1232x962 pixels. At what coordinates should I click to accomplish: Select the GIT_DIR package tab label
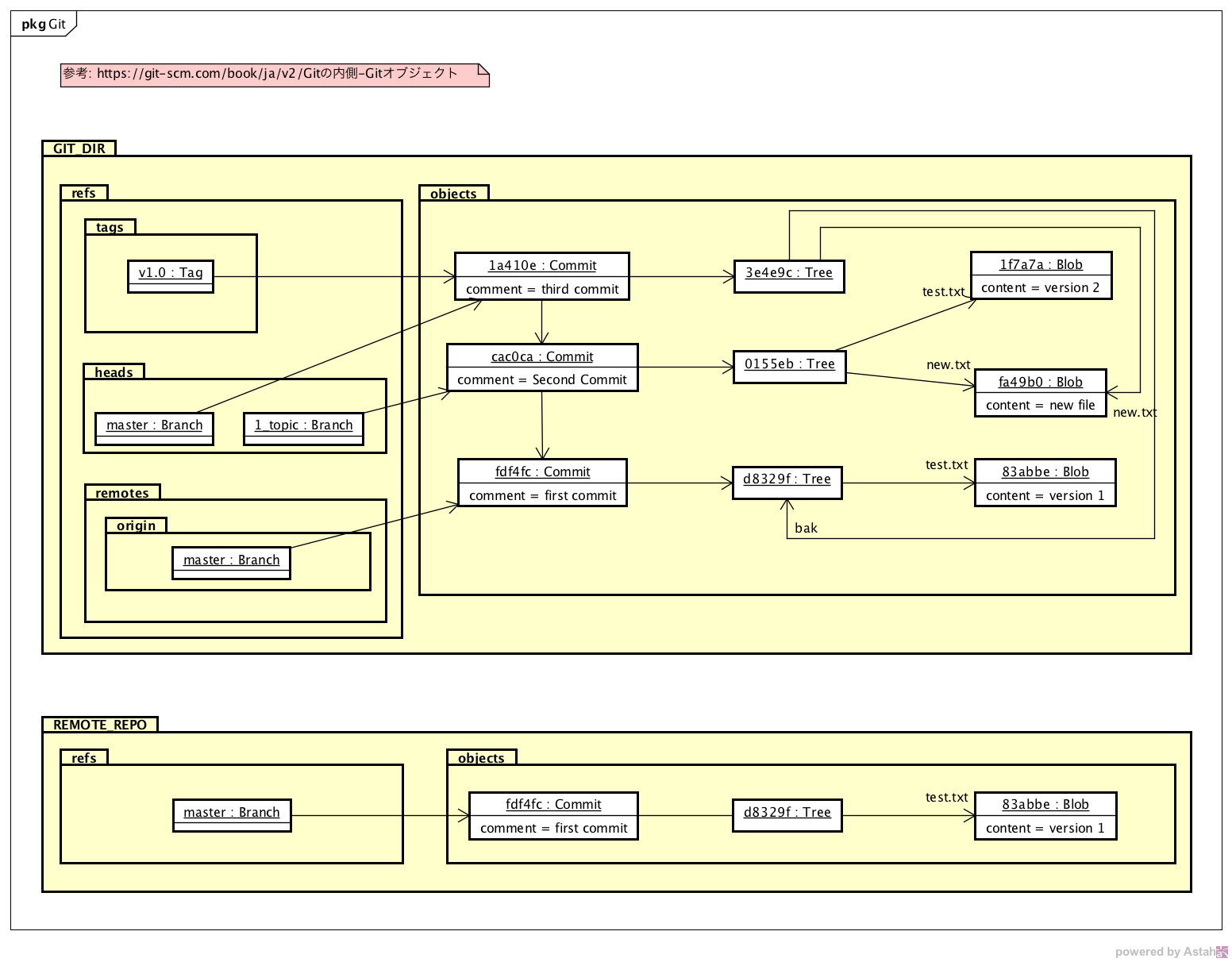79,148
